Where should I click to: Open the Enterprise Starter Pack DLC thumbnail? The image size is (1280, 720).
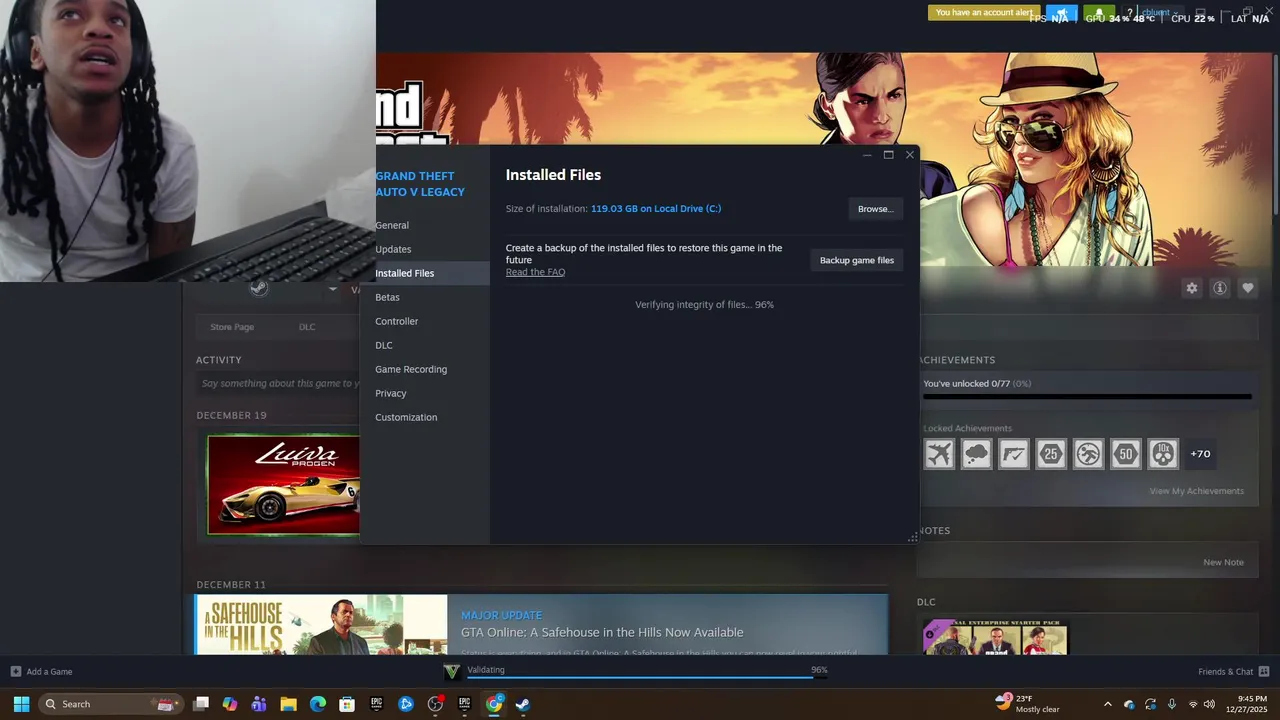click(996, 637)
